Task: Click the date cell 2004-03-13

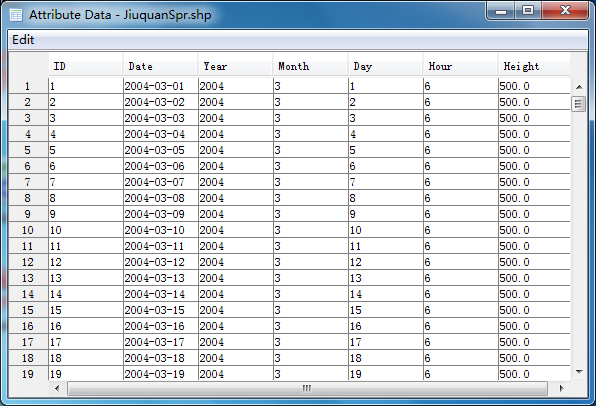Action: coord(161,278)
